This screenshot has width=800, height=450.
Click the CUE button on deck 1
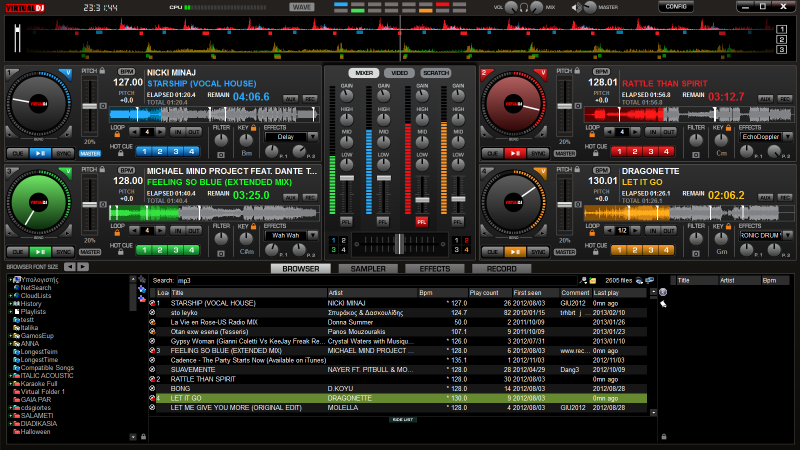(17, 153)
